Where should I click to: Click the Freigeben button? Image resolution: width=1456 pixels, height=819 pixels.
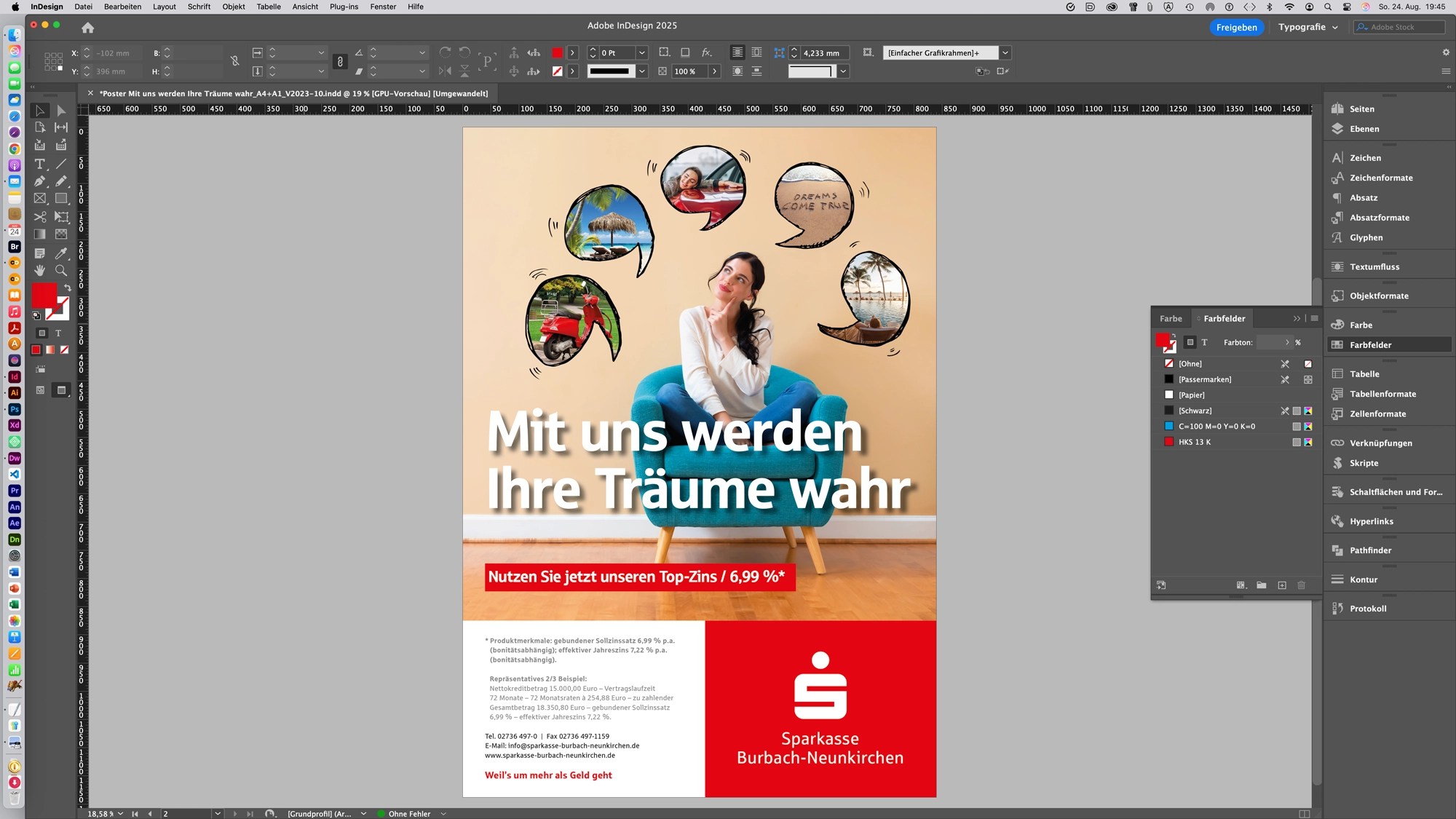coord(1237,27)
